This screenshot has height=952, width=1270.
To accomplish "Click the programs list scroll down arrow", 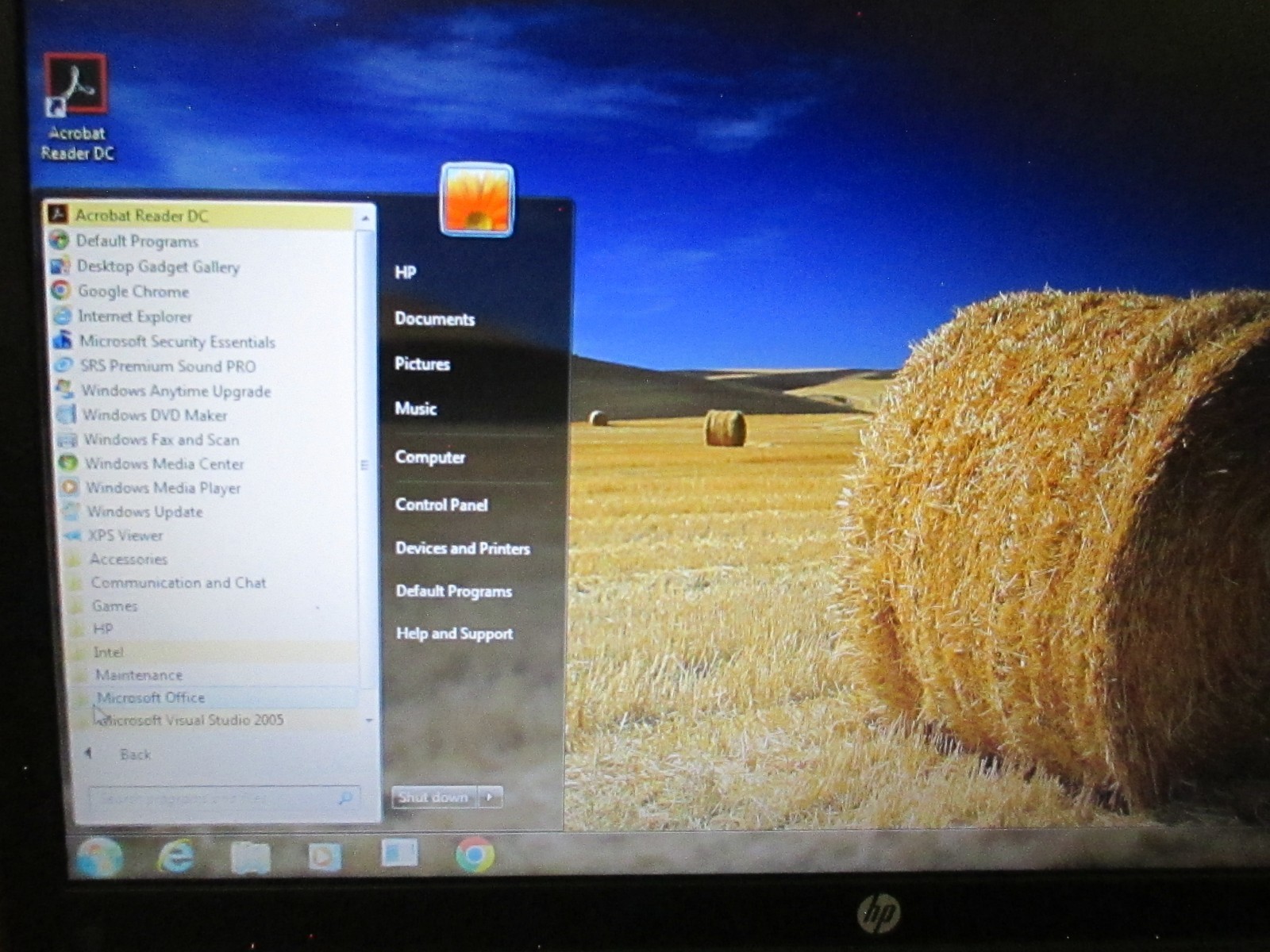I will [369, 720].
